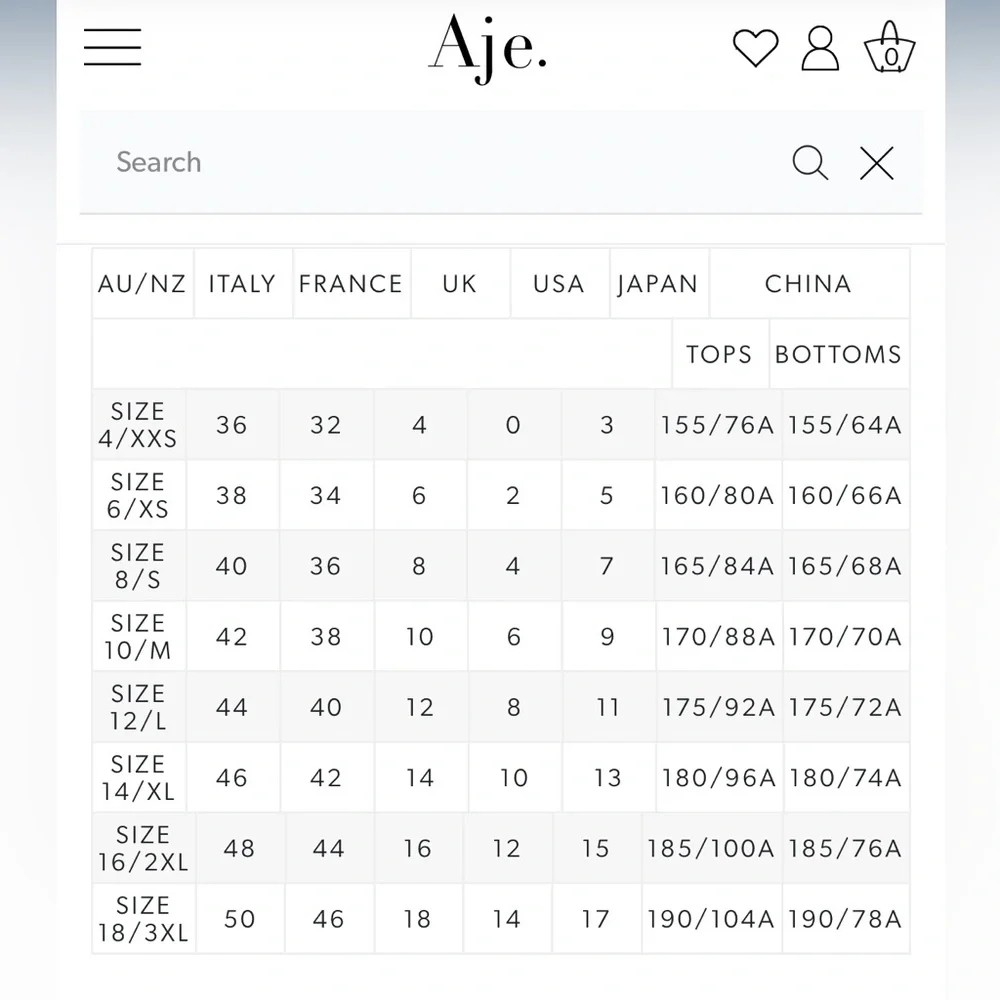
Task: Click the 170/88A tops value
Action: 718,636
